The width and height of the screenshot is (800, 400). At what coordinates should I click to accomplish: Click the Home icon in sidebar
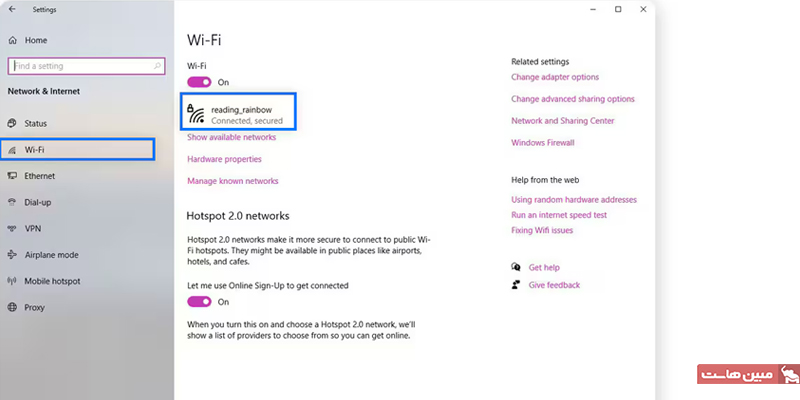(12, 40)
